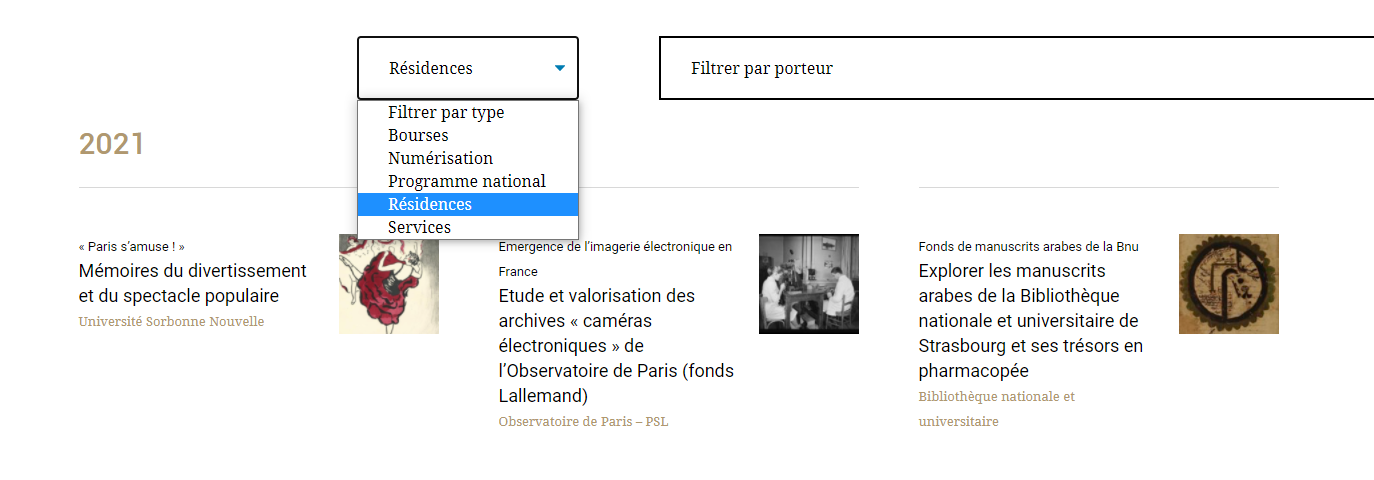Screen dimensions: 1374x480
Task: Open the Arabic manuscript circular diagram thumbnail
Action: click(x=1229, y=284)
